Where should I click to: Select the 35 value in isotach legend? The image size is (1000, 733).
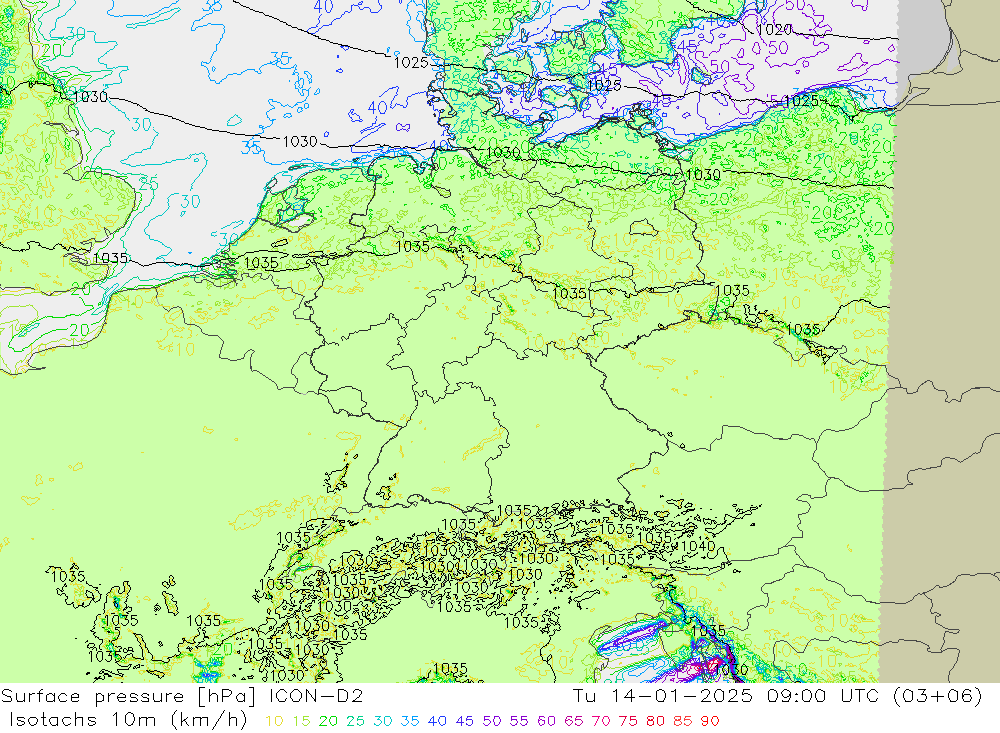tap(409, 722)
